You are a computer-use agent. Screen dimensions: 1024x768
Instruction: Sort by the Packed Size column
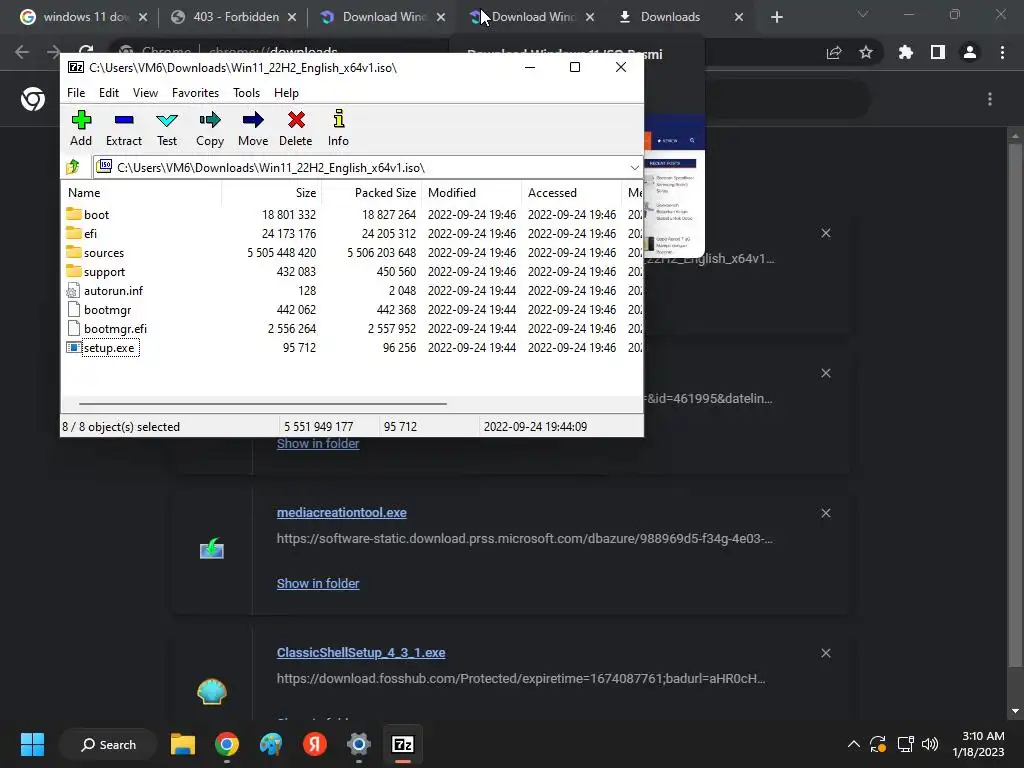click(x=371, y=193)
